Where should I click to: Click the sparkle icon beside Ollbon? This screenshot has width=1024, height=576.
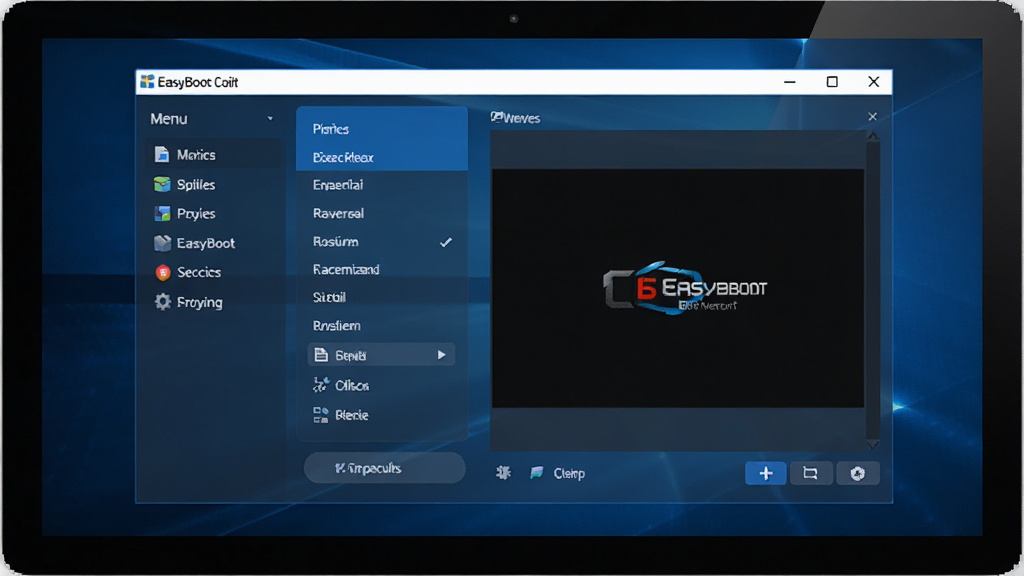320,385
